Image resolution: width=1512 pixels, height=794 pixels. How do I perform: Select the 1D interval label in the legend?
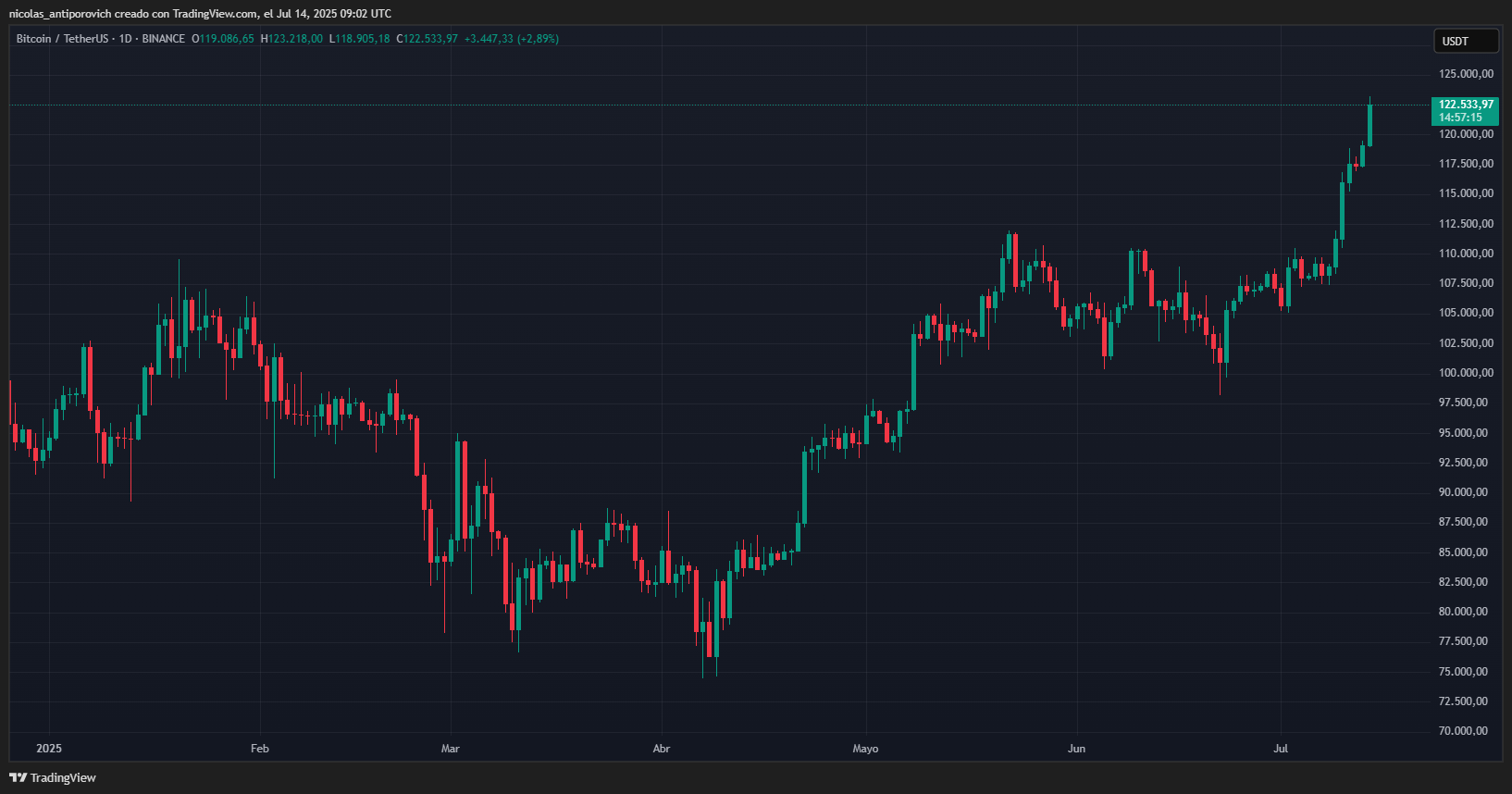[x=125, y=39]
